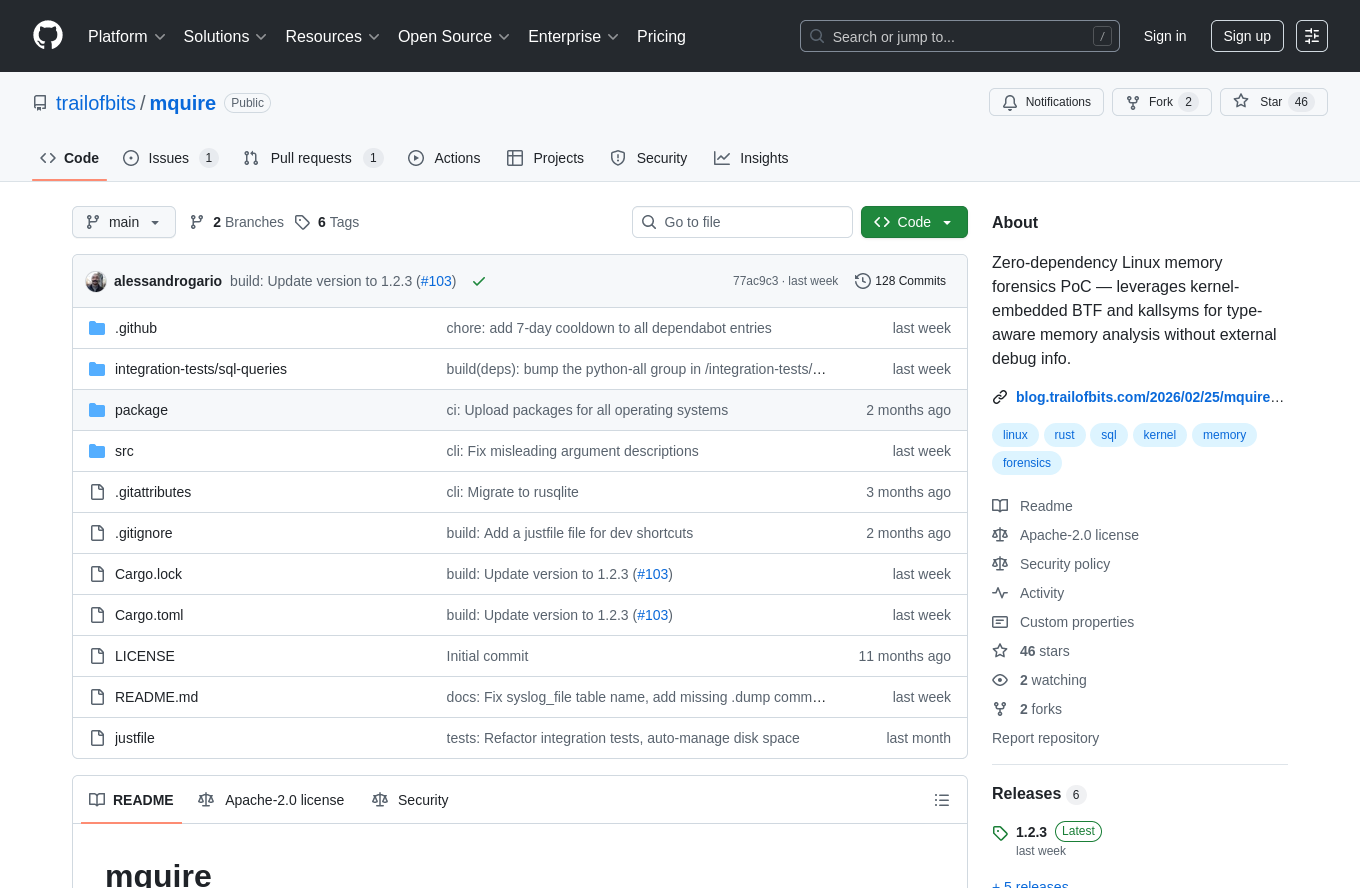Select the Apache-2.0 license tab

(x=271, y=800)
